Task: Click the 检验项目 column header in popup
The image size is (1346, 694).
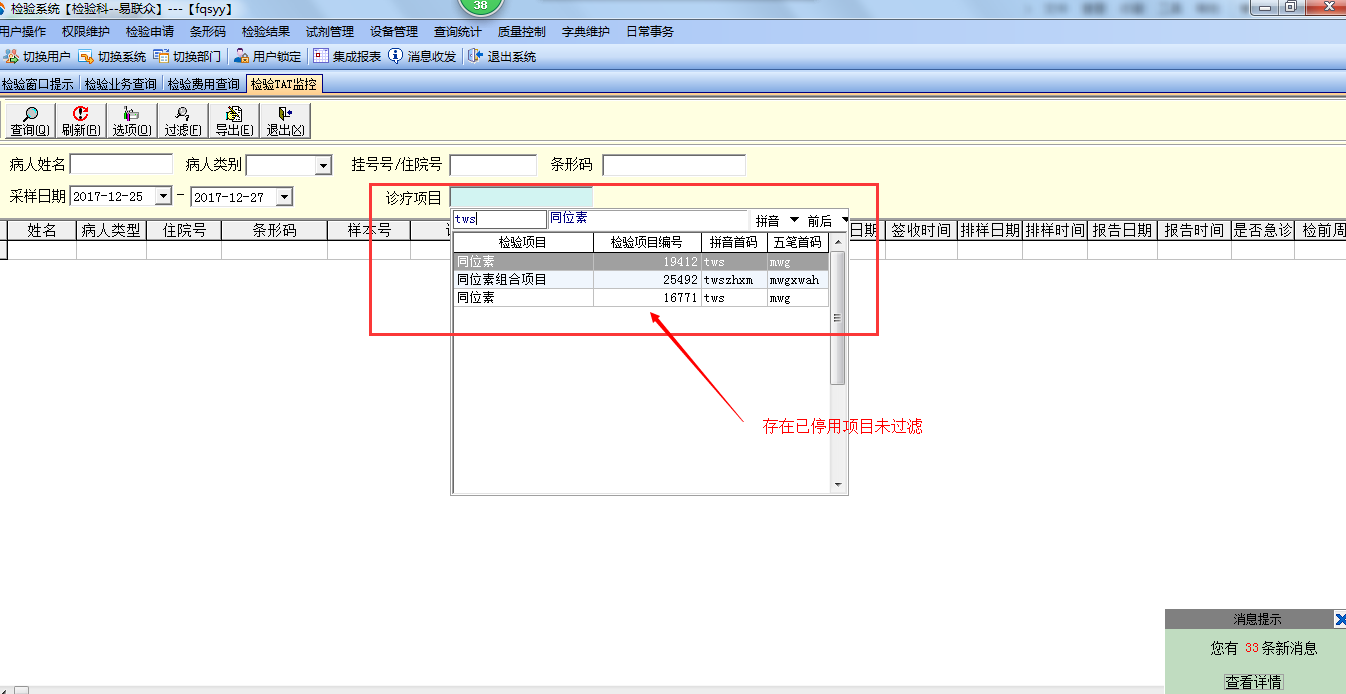Action: 523,242
